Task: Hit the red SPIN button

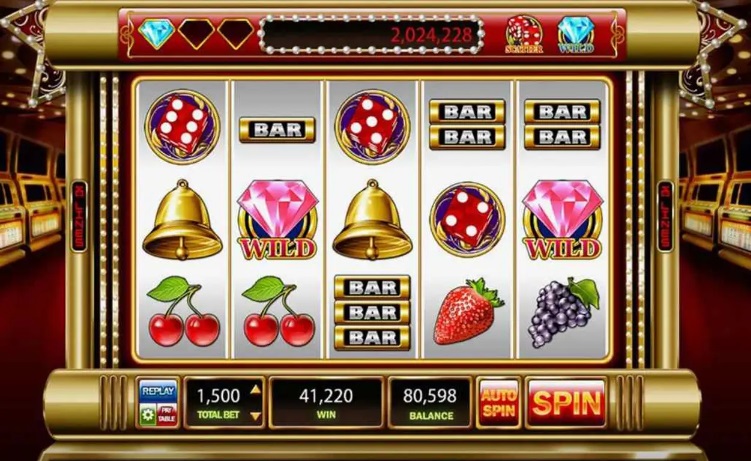Action: tap(566, 403)
